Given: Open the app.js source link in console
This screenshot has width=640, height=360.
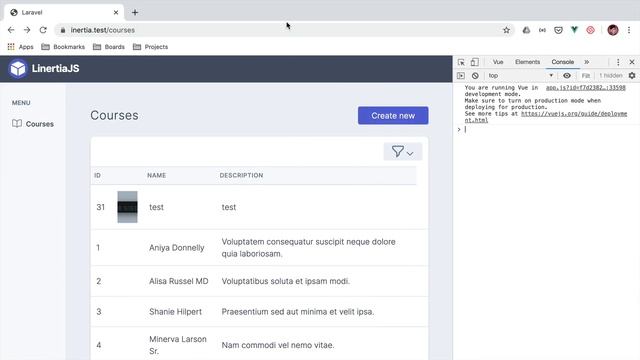Looking at the screenshot, I should [x=585, y=88].
